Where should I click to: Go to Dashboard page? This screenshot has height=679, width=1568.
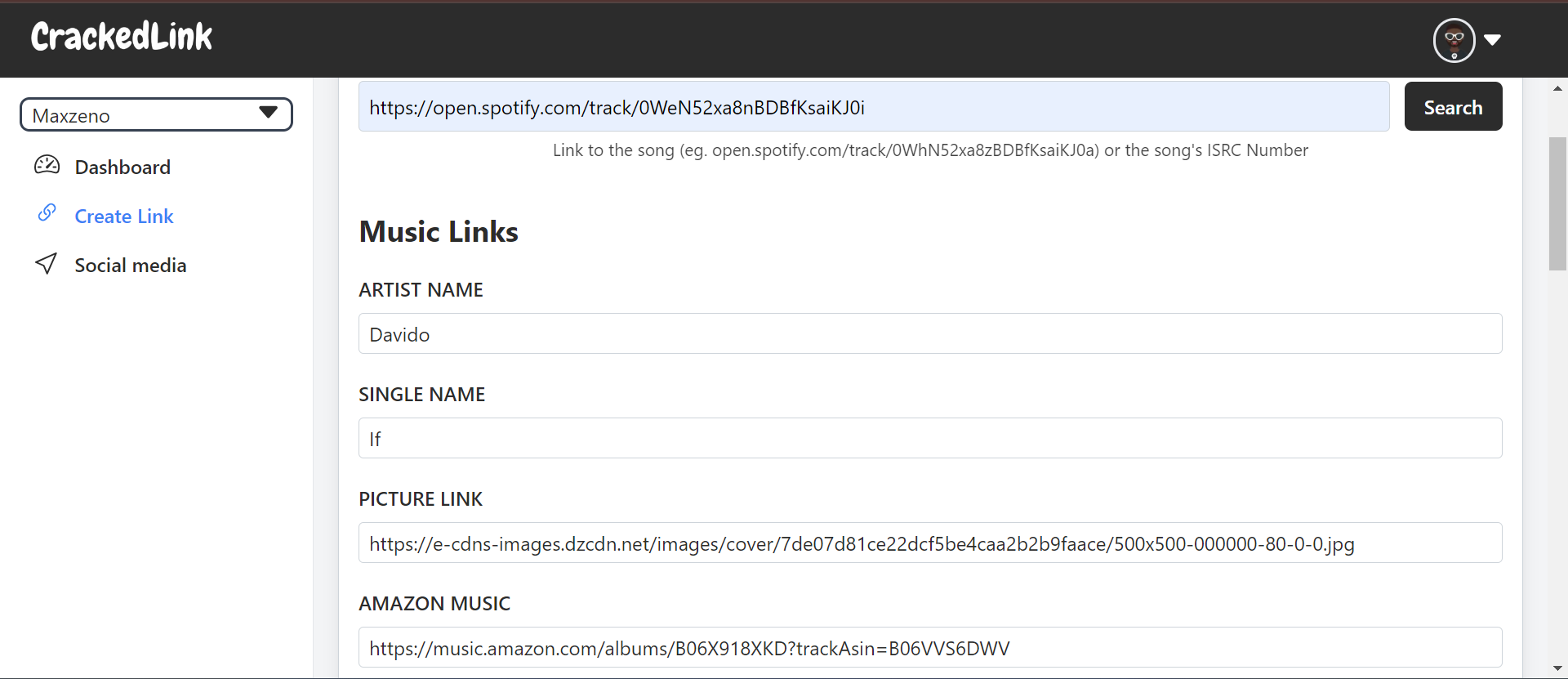122,168
